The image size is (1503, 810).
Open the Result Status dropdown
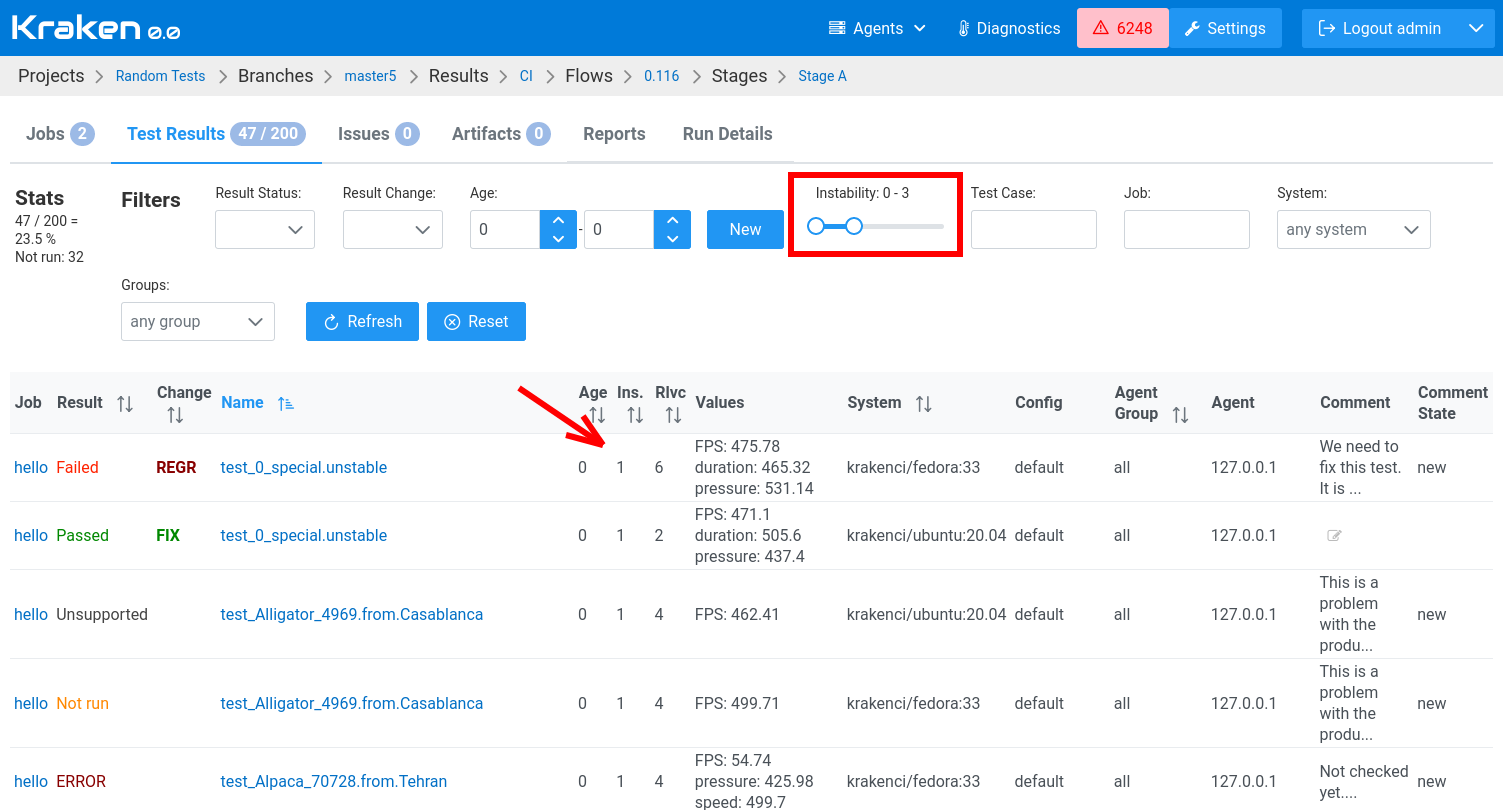click(265, 229)
